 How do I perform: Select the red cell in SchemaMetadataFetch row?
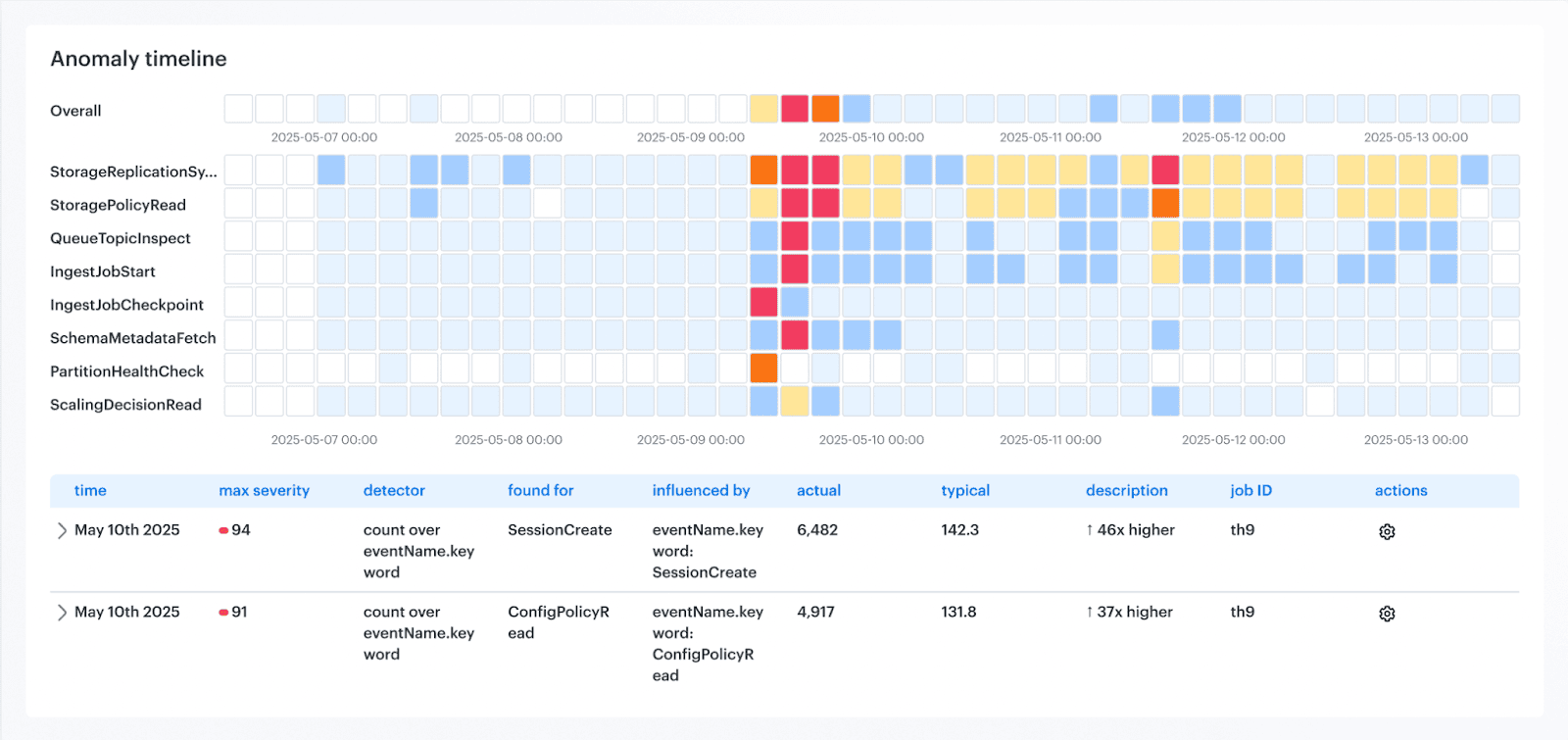coord(795,335)
